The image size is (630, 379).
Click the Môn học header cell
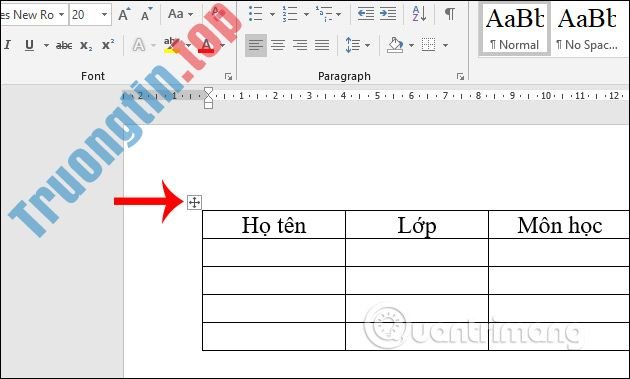tap(559, 225)
